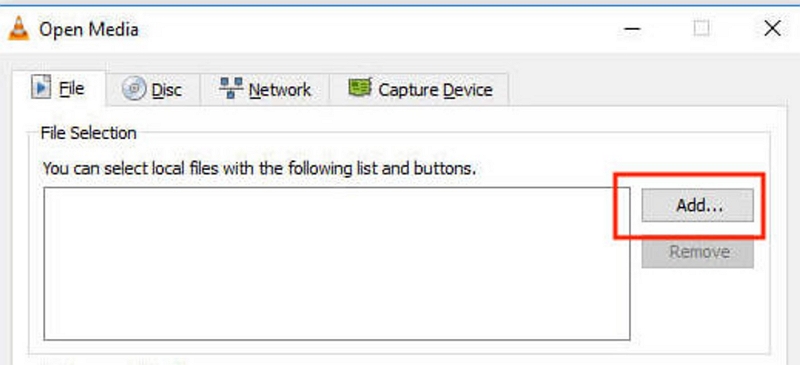
Task: Click inside the empty file selection list
Action: (x=337, y=263)
